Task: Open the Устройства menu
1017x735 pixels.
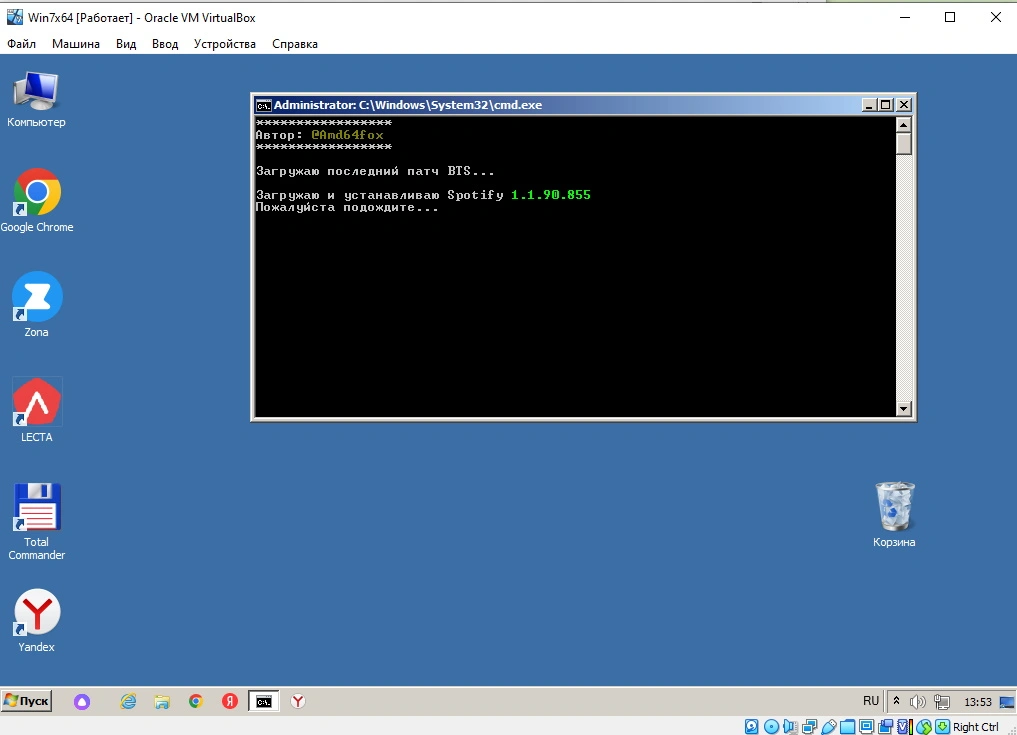Action: 224,43
